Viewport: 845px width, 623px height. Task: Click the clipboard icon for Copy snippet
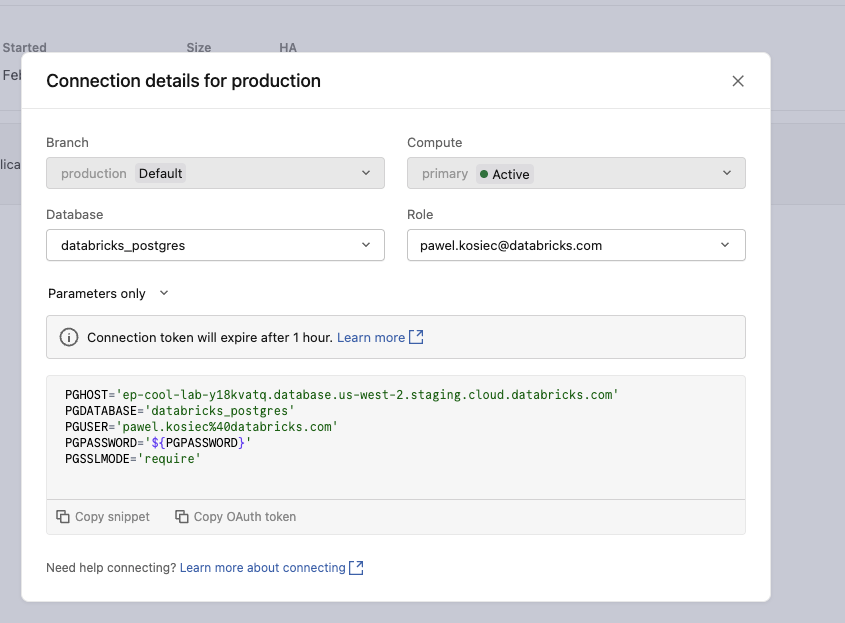pos(63,517)
